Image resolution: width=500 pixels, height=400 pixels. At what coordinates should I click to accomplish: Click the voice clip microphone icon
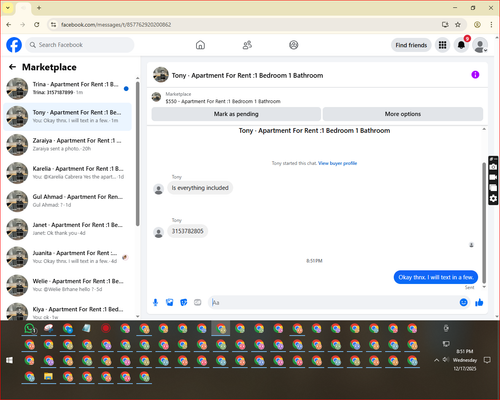[155, 302]
